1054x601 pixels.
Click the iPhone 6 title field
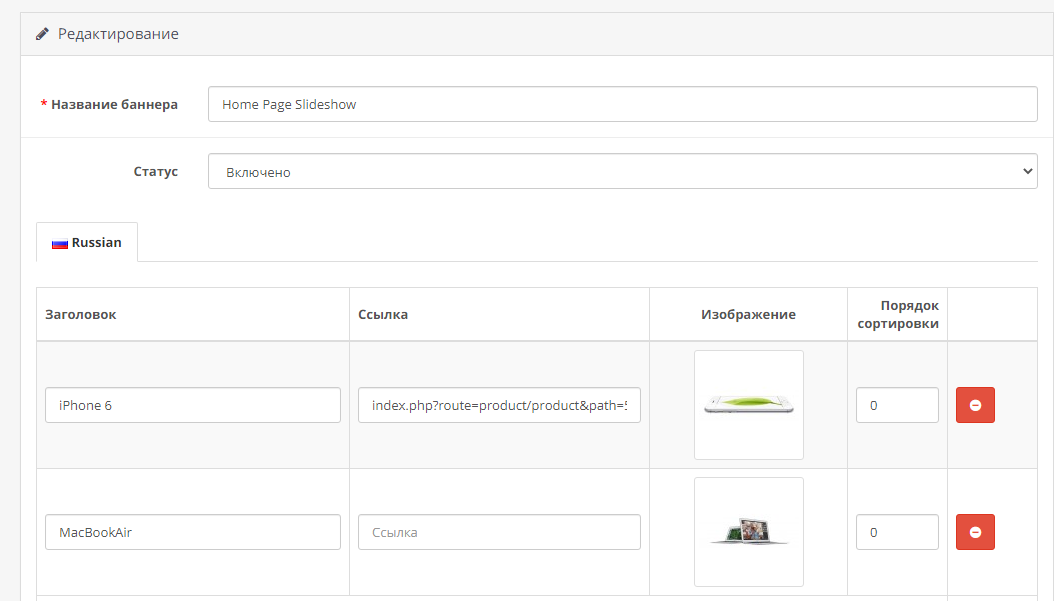click(193, 405)
